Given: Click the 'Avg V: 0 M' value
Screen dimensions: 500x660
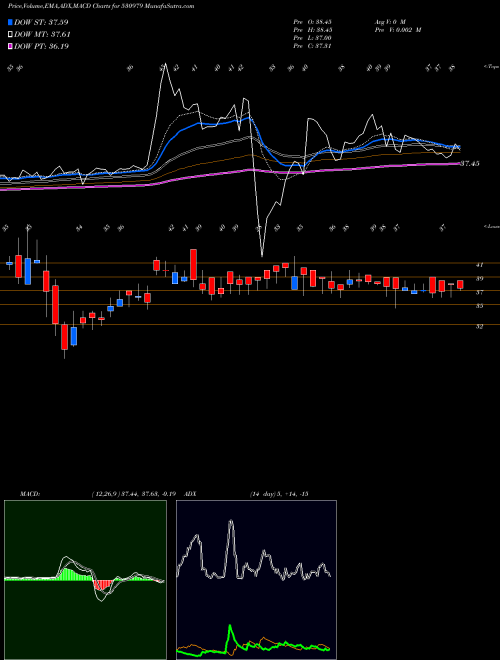Looking at the screenshot, I should pos(390,21).
